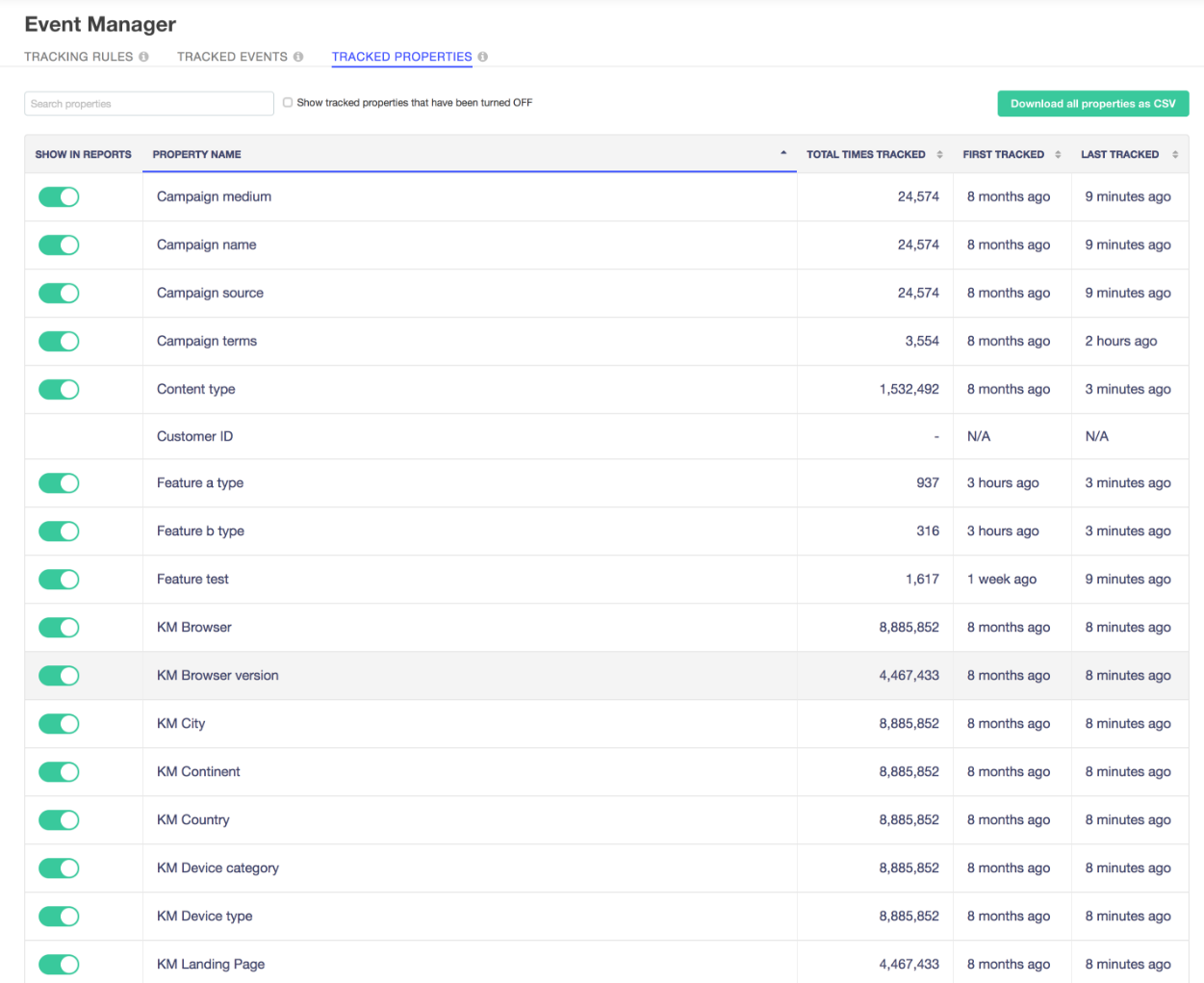Toggle KM Browser off in reports
Screen dimensions: 1204x983
(59, 627)
